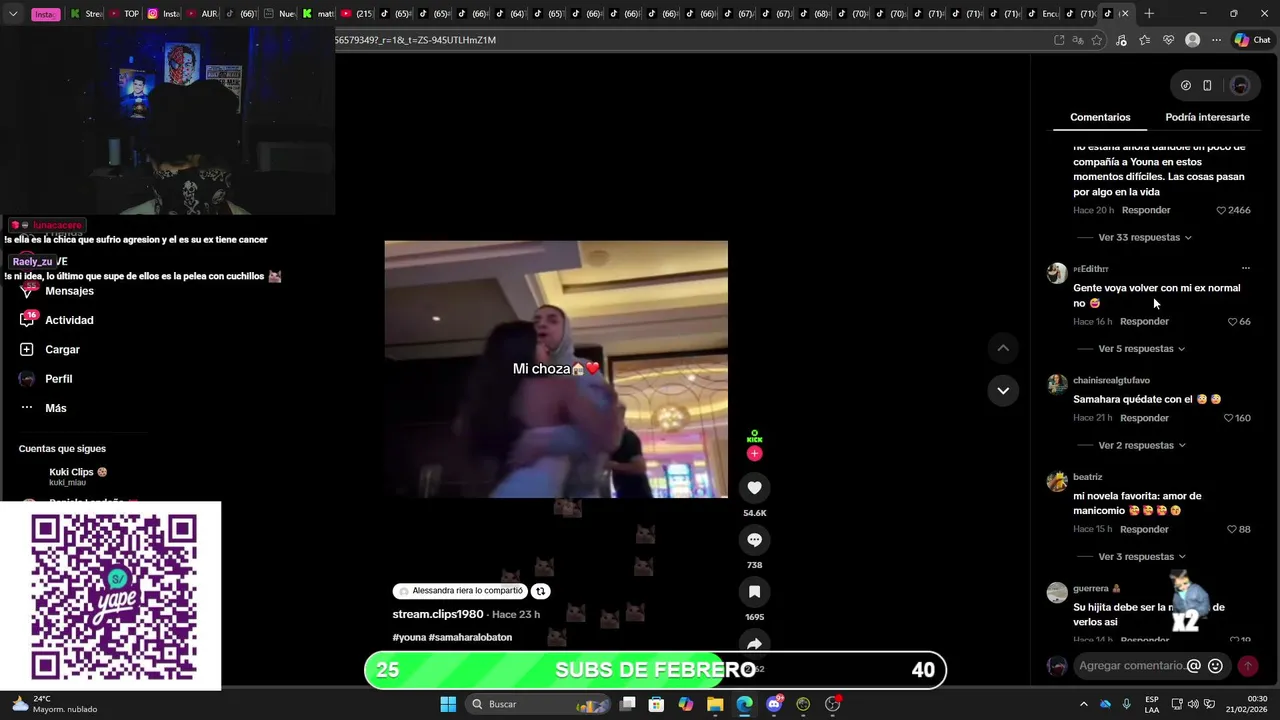Open taskbar weather widget 24°C
This screenshot has height=720, width=1280.
click(55, 704)
